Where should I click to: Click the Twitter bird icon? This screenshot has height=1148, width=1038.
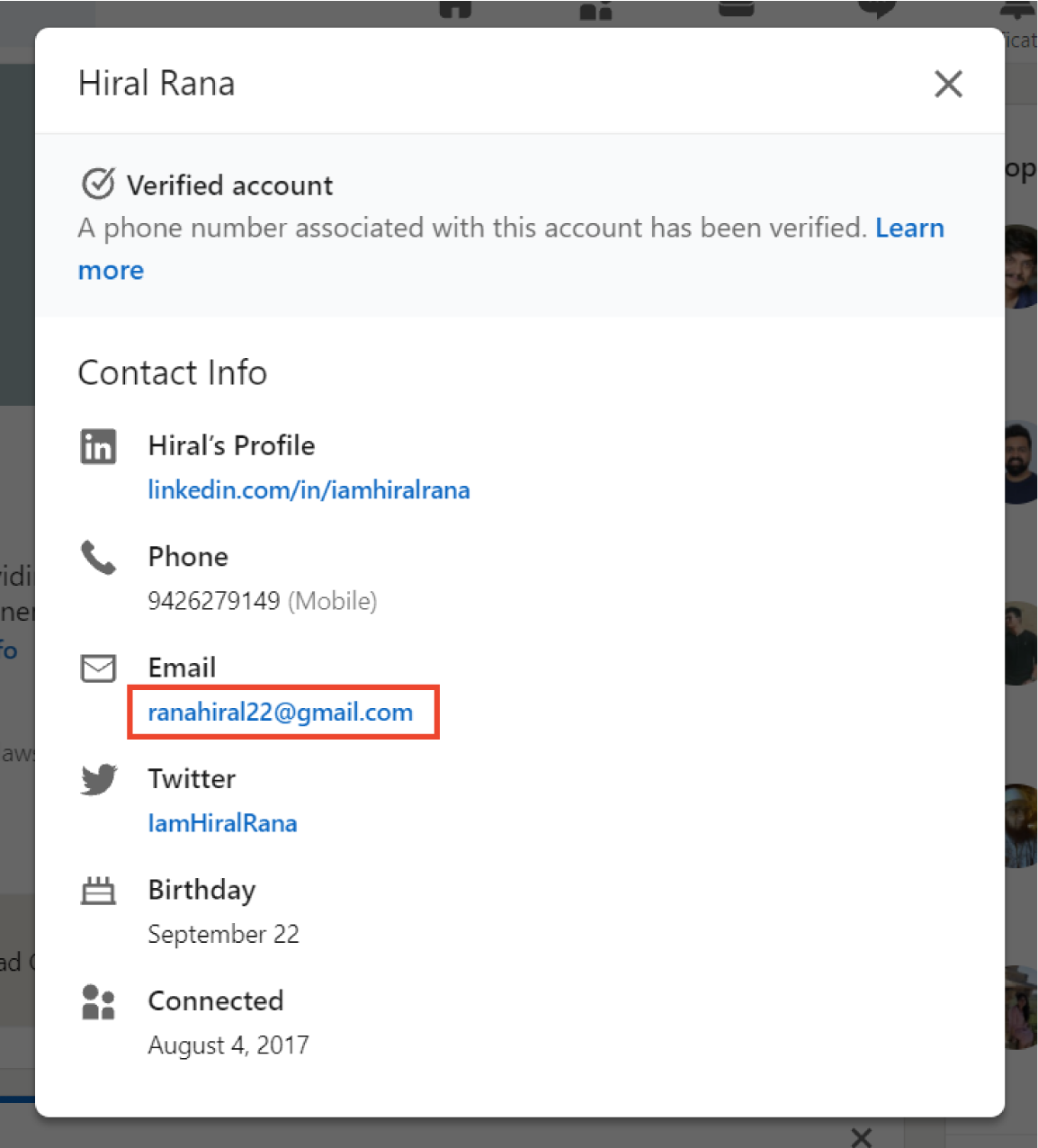[x=99, y=779]
